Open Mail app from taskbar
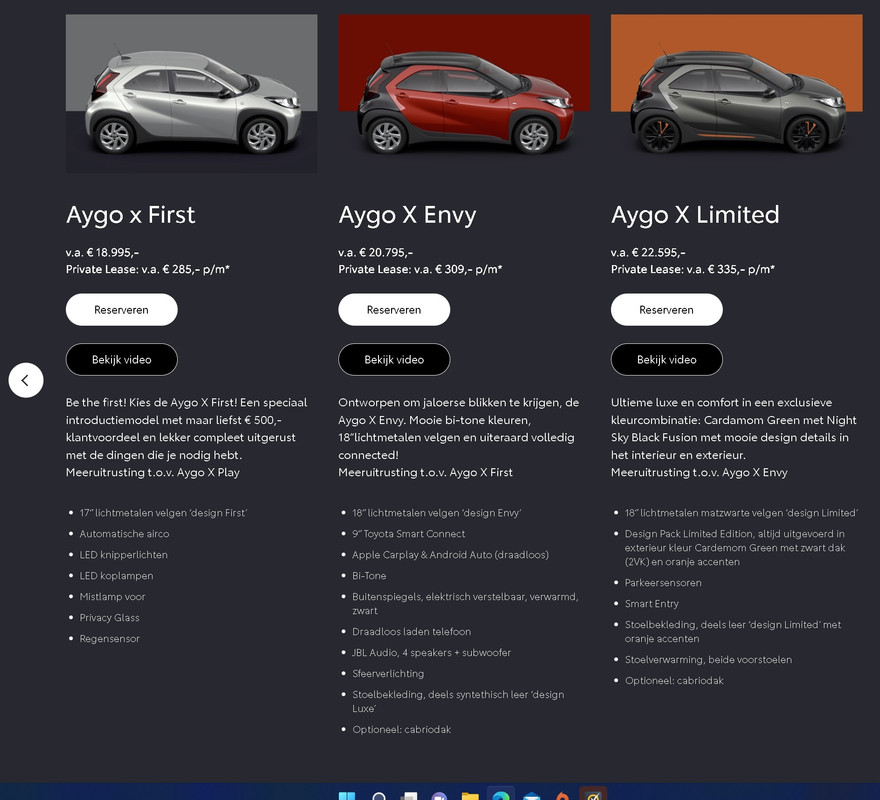880x800 pixels. tap(531, 796)
